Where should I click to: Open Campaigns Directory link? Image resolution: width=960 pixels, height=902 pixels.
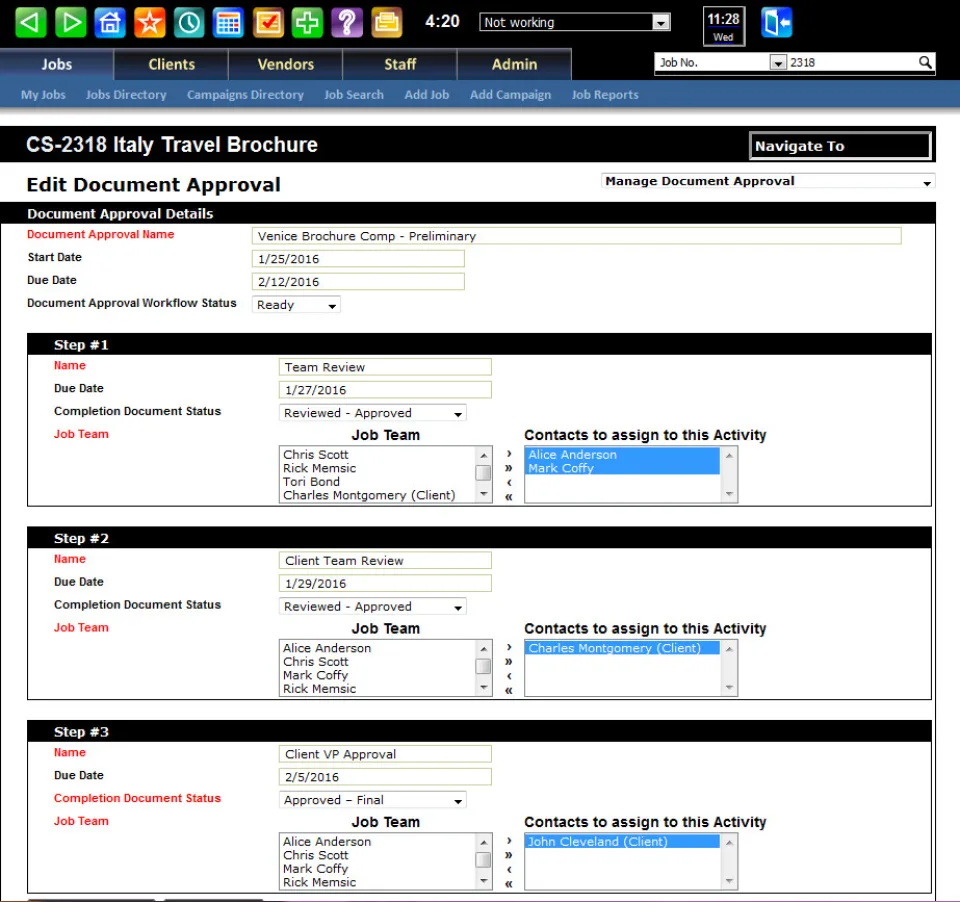point(246,95)
